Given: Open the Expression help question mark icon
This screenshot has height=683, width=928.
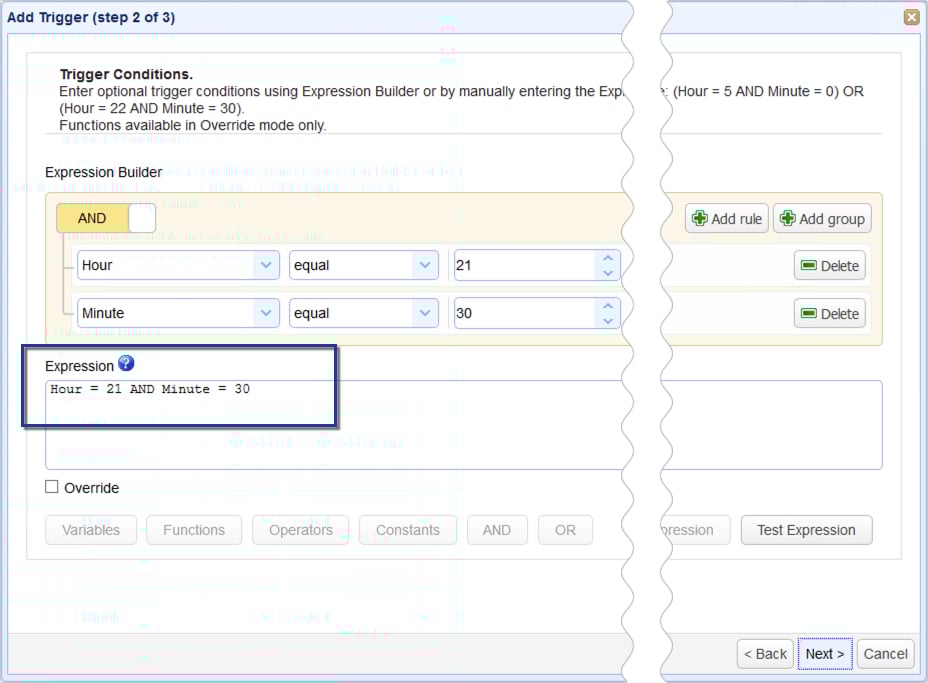Looking at the screenshot, I should (126, 364).
